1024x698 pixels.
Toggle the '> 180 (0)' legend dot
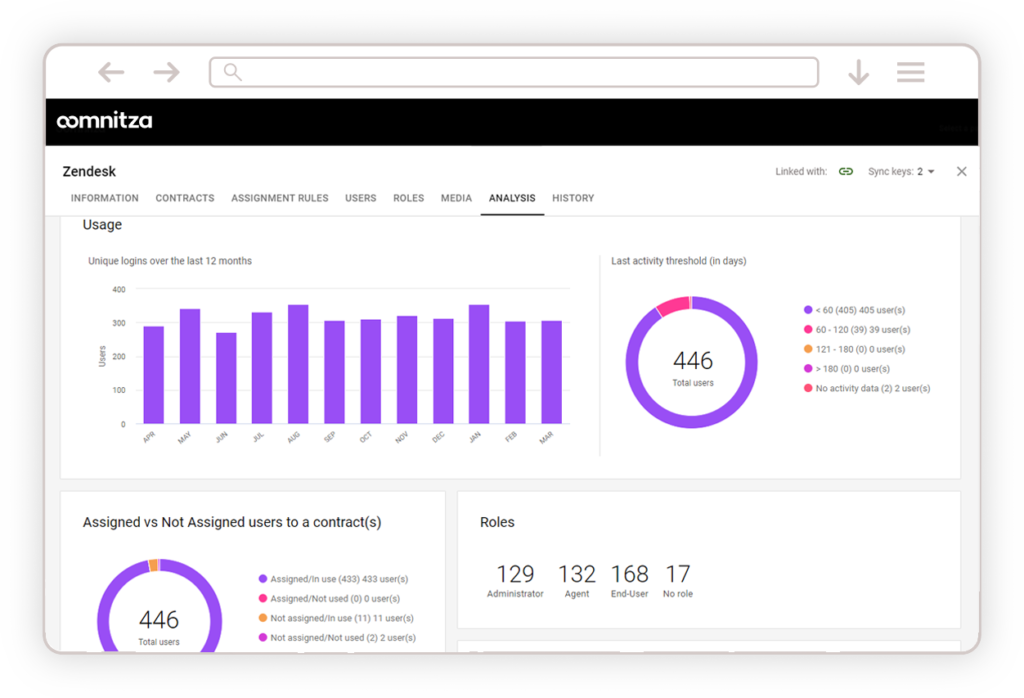808,369
